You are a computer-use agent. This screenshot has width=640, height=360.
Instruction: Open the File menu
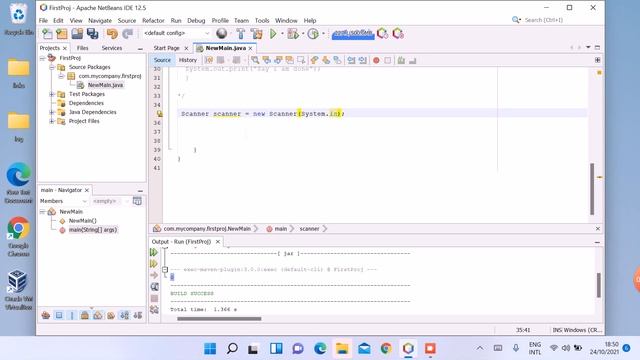pyautogui.click(x=43, y=20)
